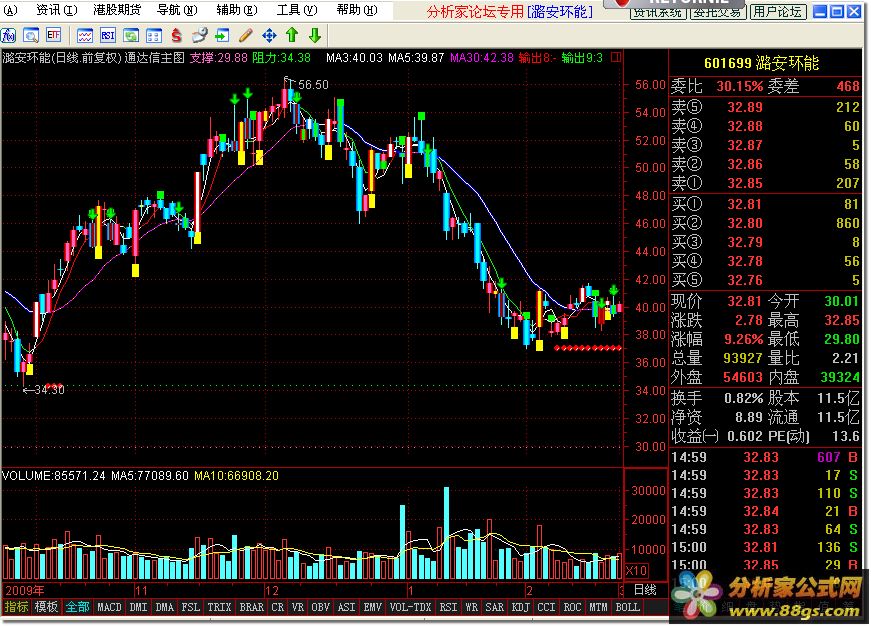Click the 涨幅 9.26% value
Viewport: 871px width, 626px height.
tap(743, 339)
